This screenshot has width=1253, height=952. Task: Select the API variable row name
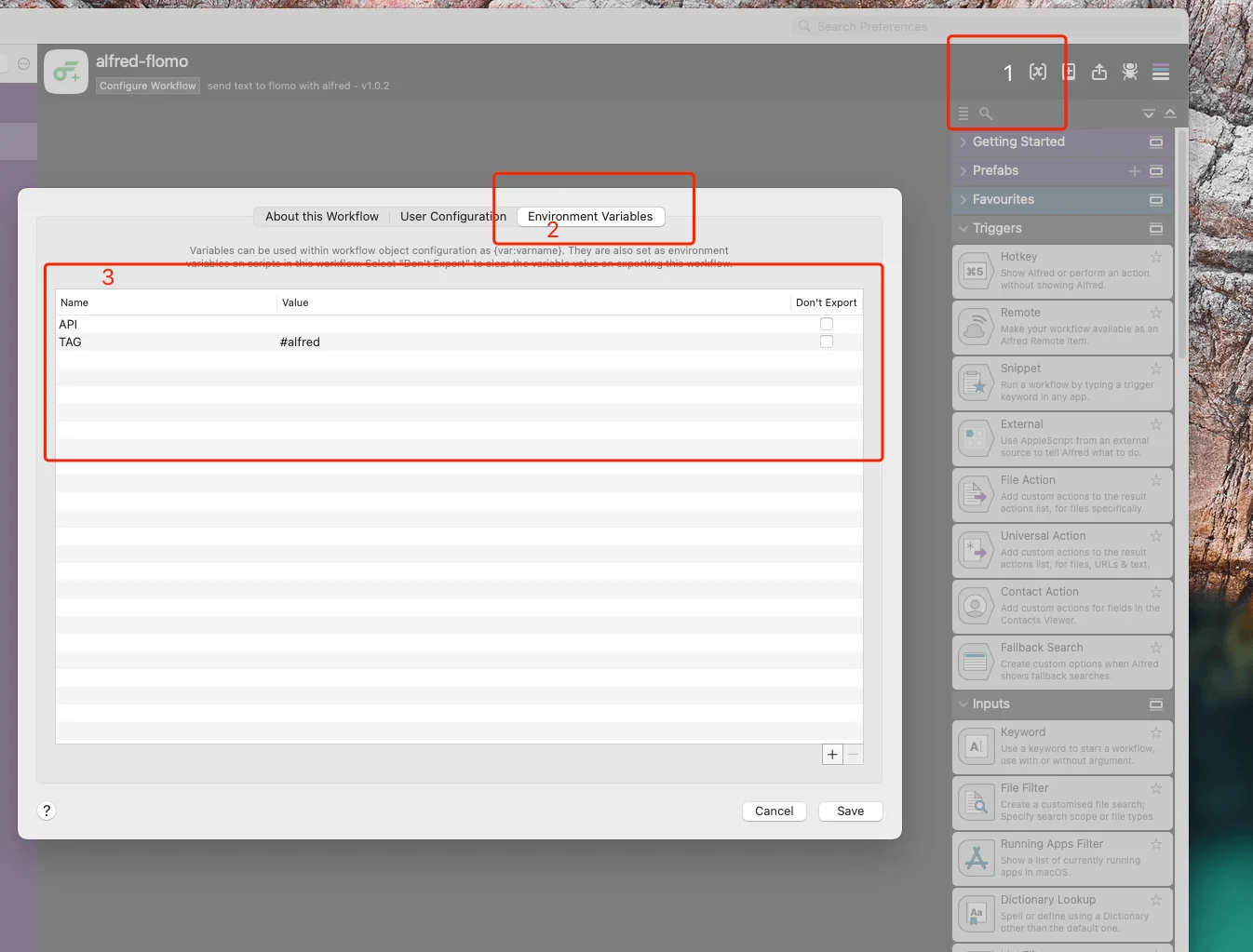pos(68,325)
